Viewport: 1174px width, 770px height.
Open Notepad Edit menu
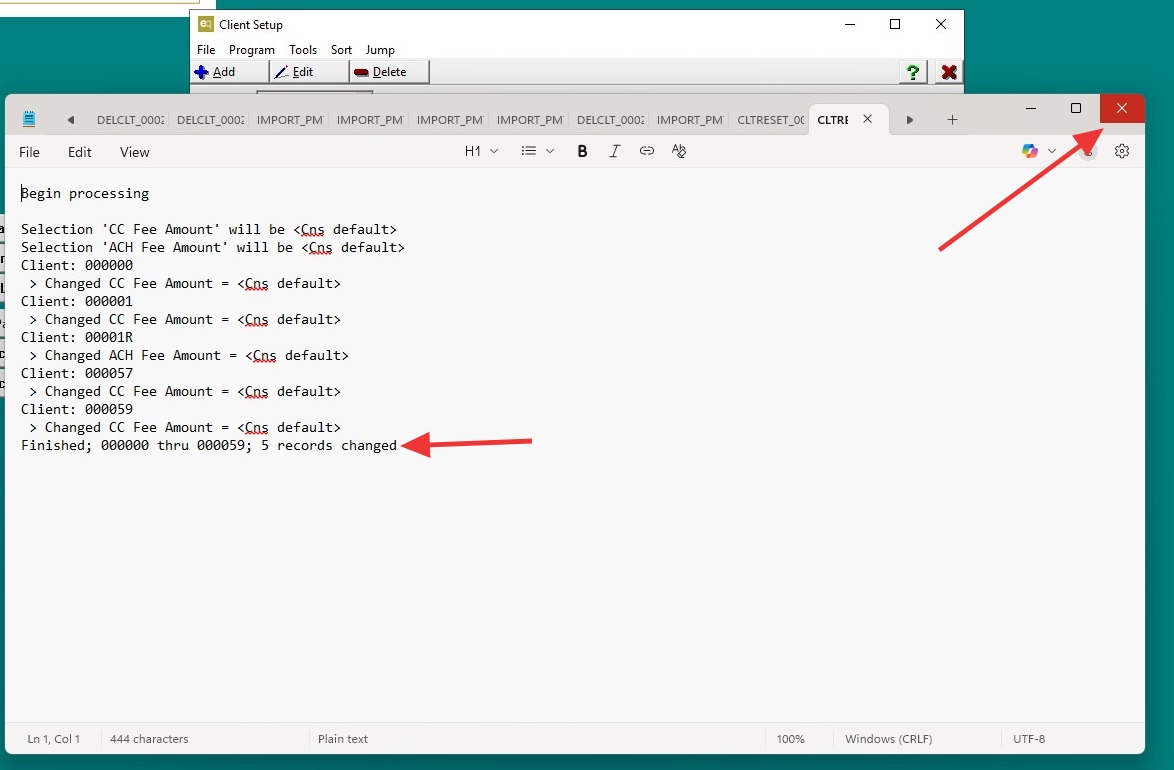click(79, 152)
